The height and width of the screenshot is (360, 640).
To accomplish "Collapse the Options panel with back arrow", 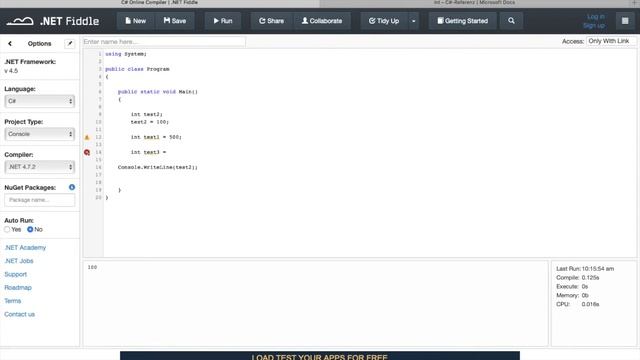I will click(x=10, y=43).
